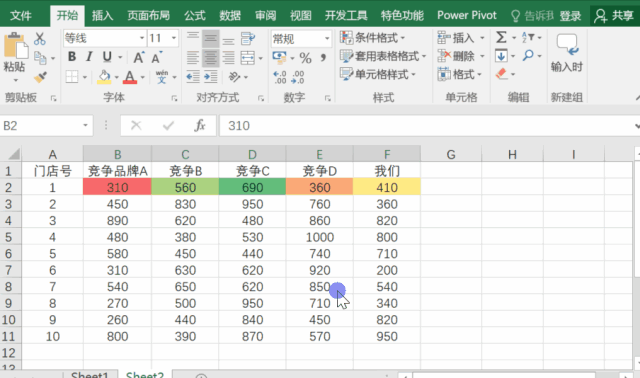The width and height of the screenshot is (640, 378).
Task: Click the Accounting number format icon
Action: pyautogui.click(x=280, y=58)
